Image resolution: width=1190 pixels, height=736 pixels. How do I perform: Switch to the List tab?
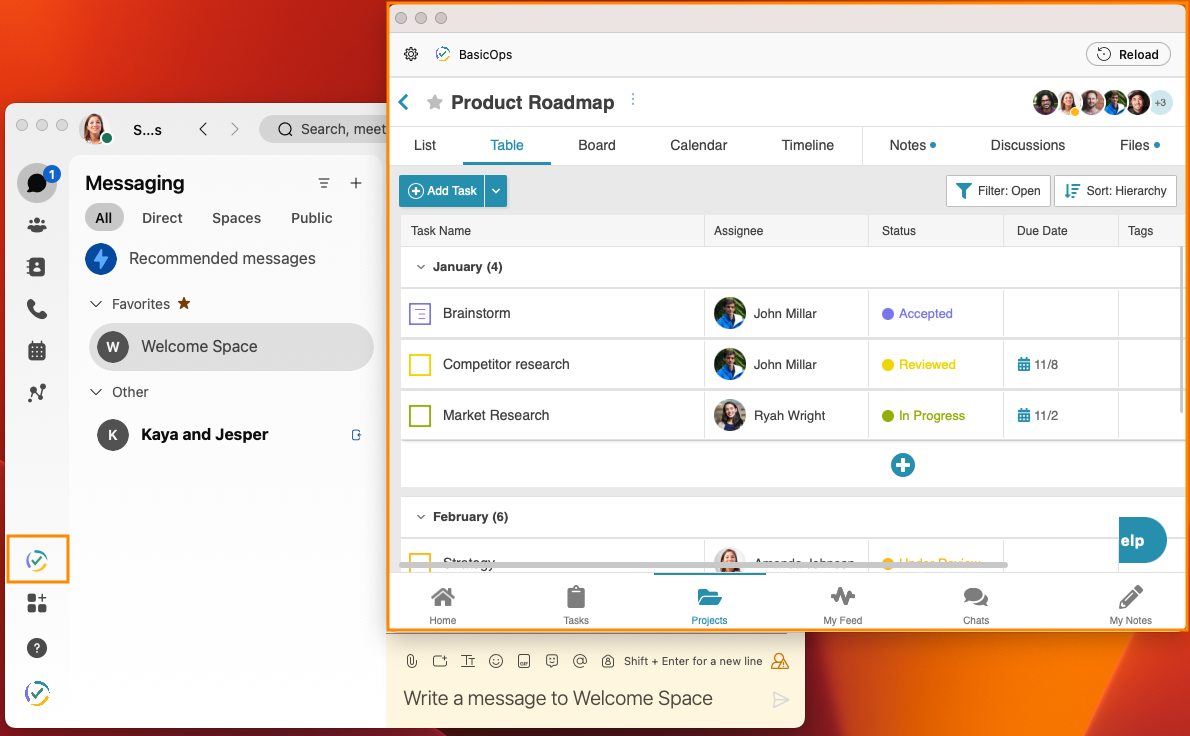tap(425, 145)
